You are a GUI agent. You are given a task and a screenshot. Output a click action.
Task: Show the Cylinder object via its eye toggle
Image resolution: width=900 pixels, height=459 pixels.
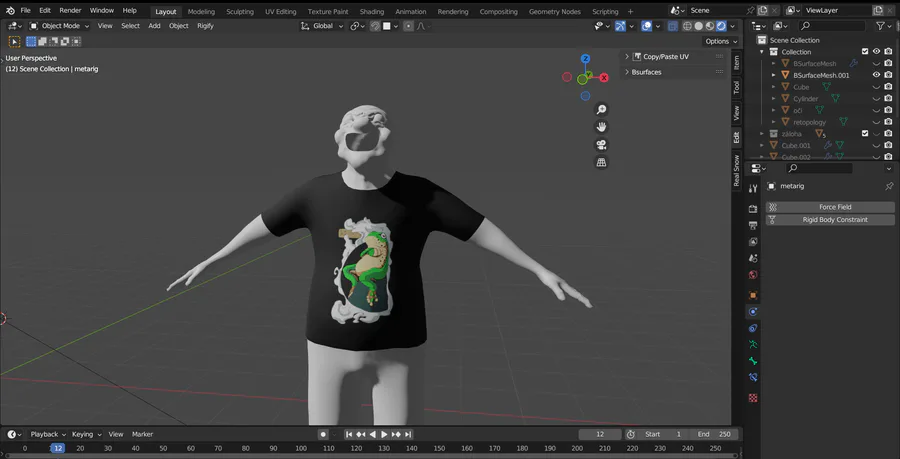876,99
